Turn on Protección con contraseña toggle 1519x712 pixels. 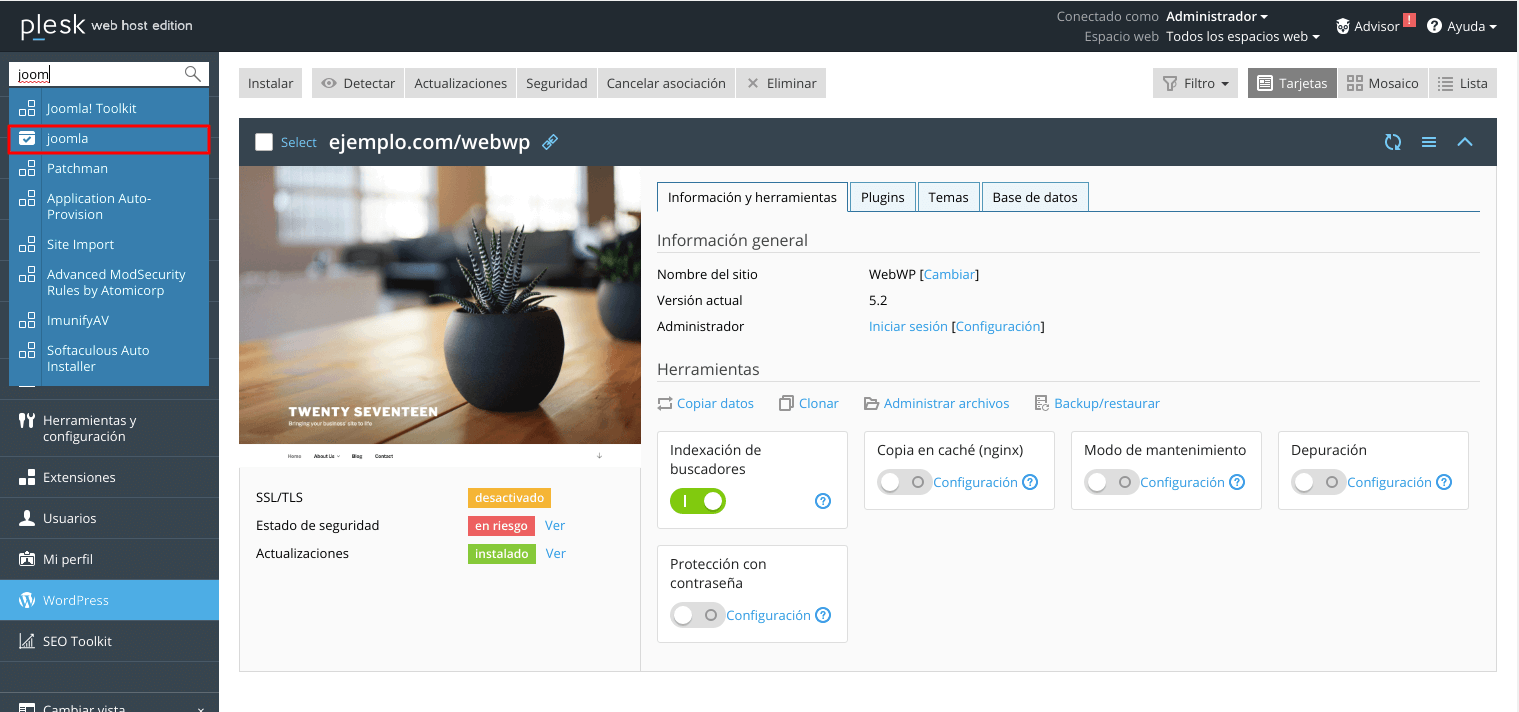696,615
